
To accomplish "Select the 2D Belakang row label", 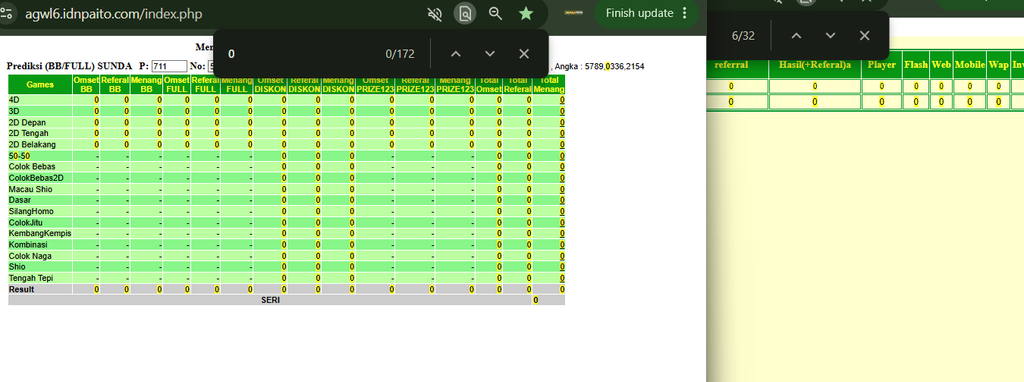I will click(32, 145).
